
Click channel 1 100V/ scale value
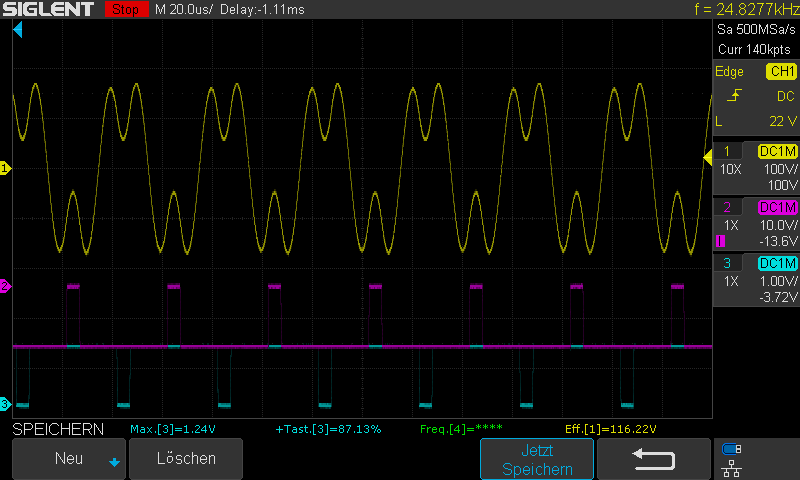781,170
